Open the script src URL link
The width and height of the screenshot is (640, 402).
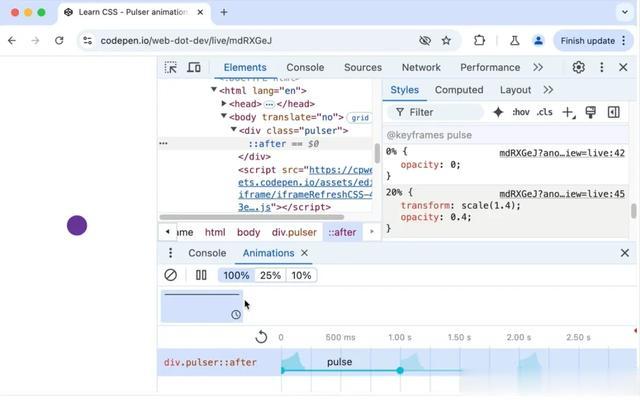point(305,188)
